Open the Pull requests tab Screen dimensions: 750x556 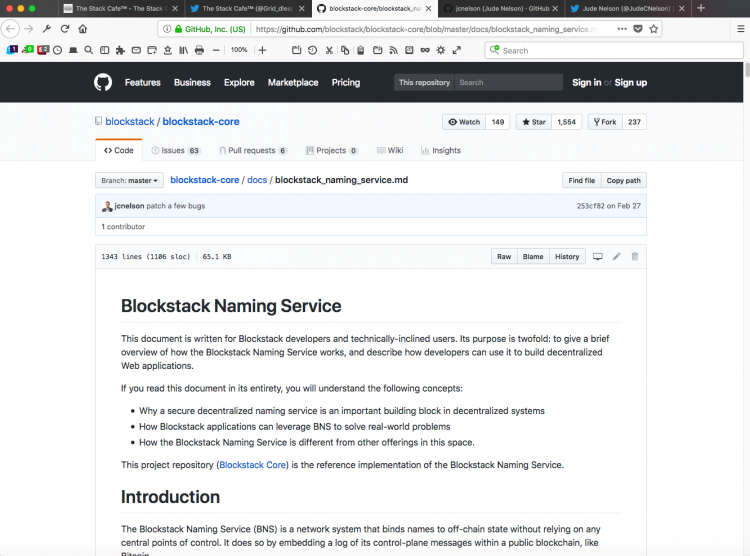[x=253, y=150]
